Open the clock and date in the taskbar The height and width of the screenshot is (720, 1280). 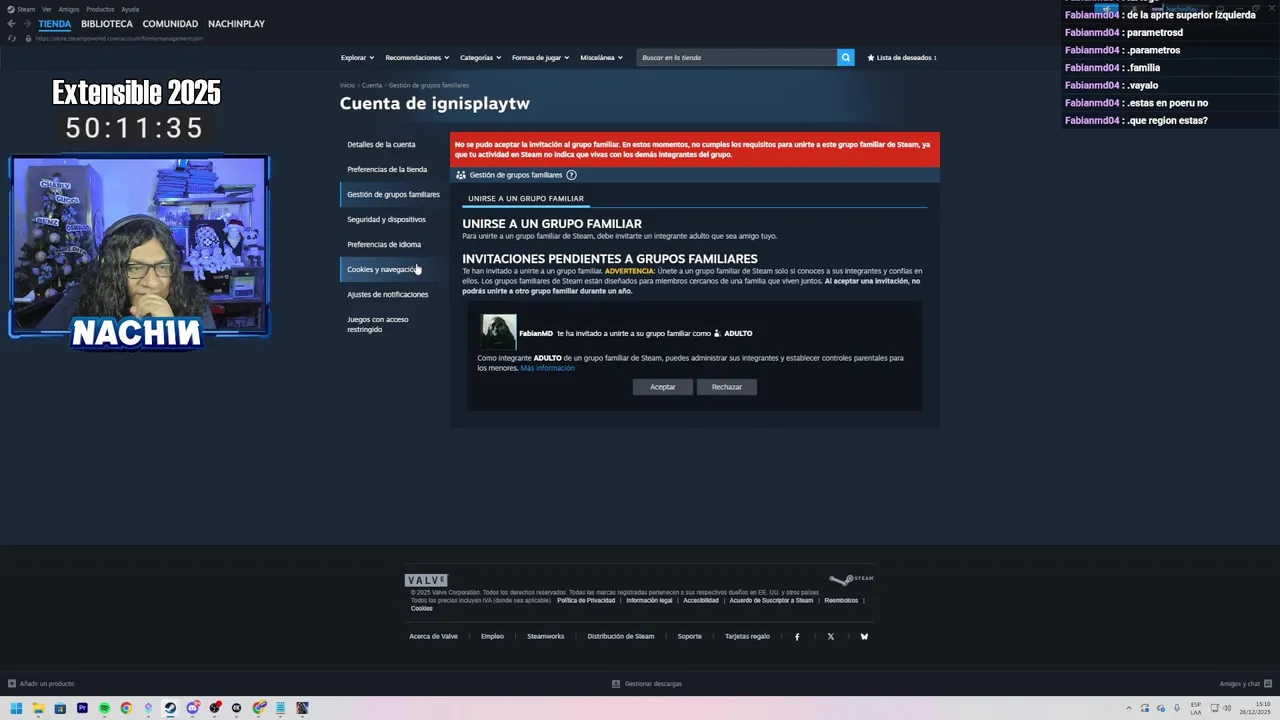tap(1255, 708)
